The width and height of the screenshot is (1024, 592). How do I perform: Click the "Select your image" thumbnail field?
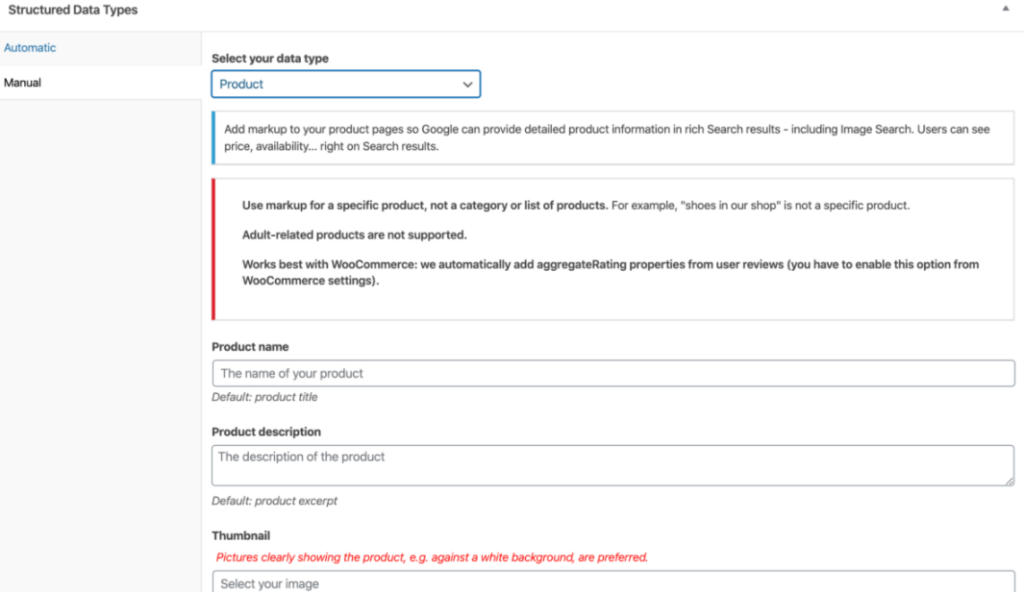tap(612, 583)
